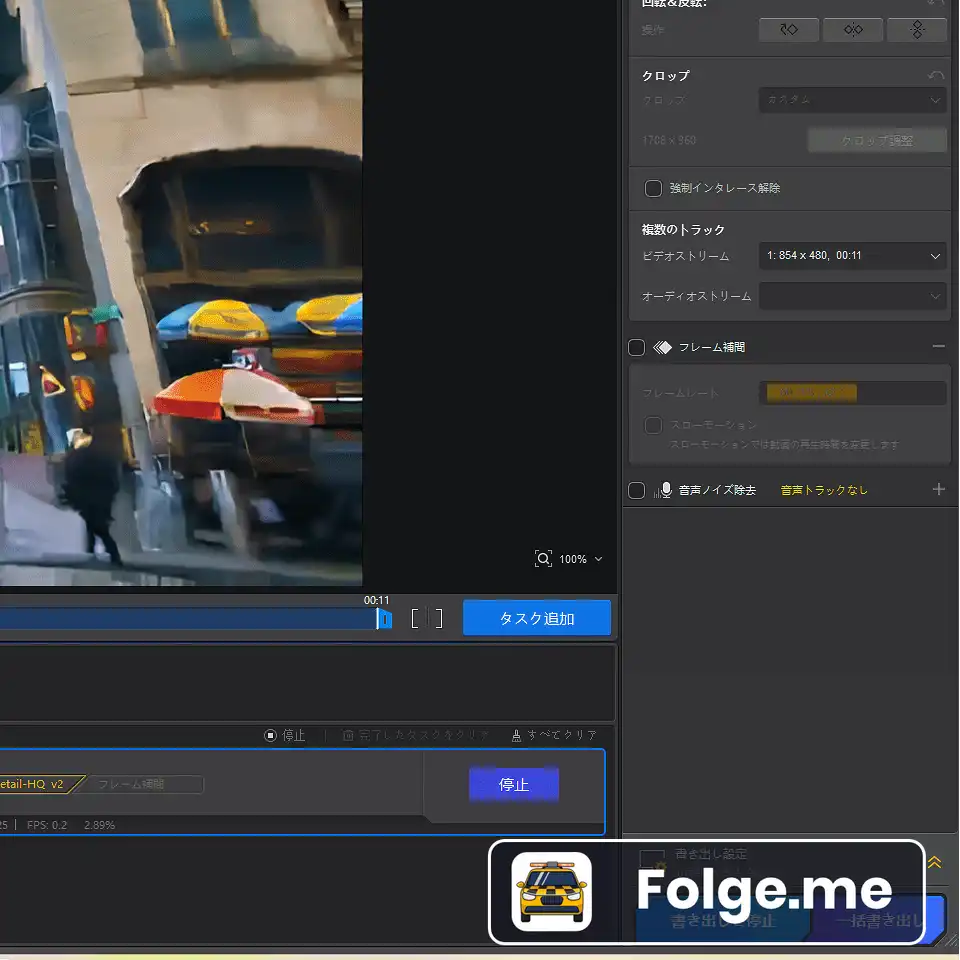Toggle the フレーム補間 checkbox
This screenshot has width=960, height=960.
pos(636,347)
